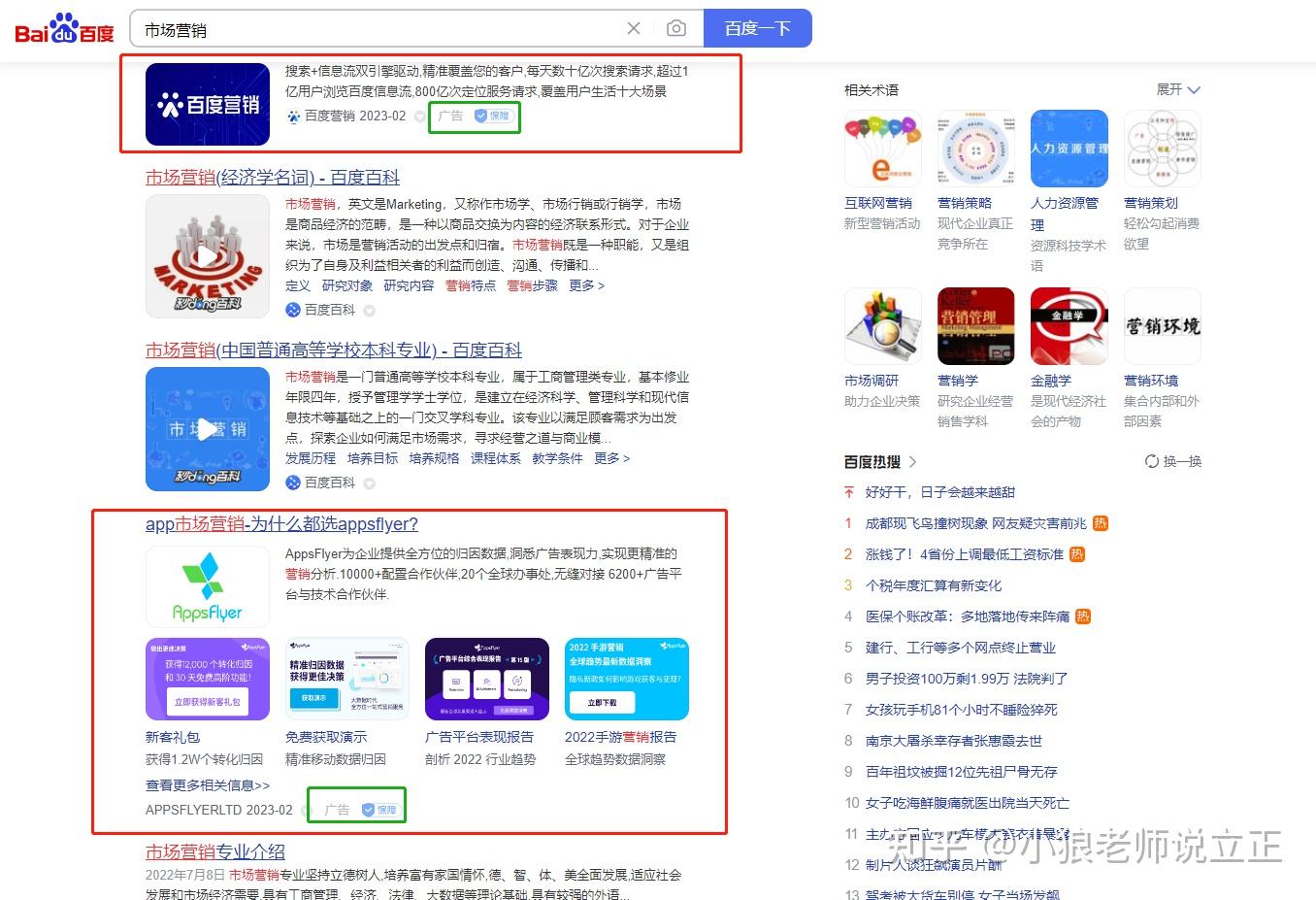Image resolution: width=1316 pixels, height=900 pixels.
Task: Open 市场营销(中国普通高等学校本科专业) result
Action: [334, 350]
